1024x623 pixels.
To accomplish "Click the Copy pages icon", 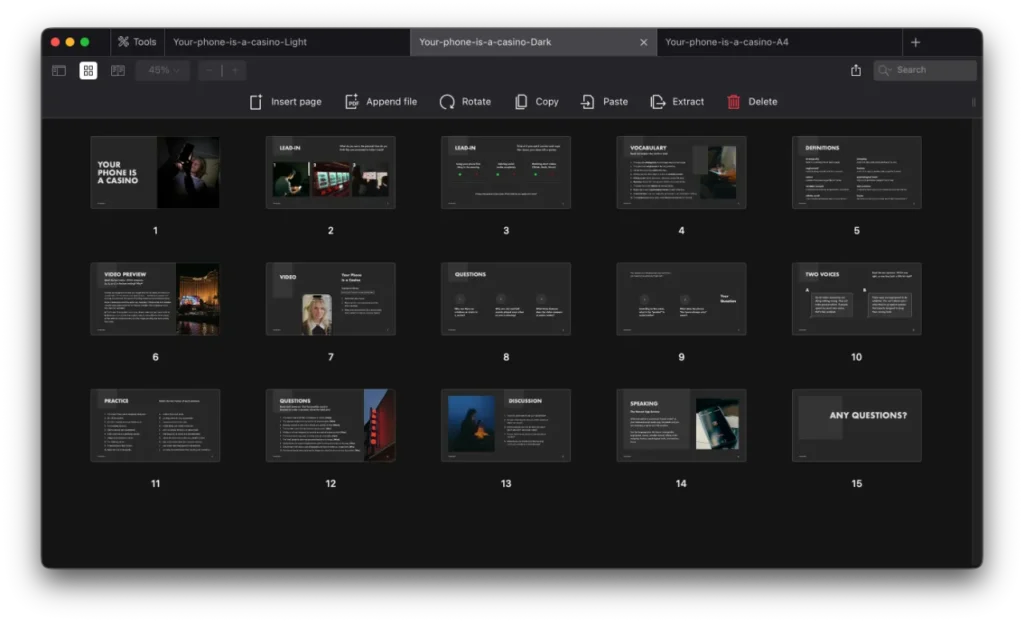I will (x=521, y=102).
